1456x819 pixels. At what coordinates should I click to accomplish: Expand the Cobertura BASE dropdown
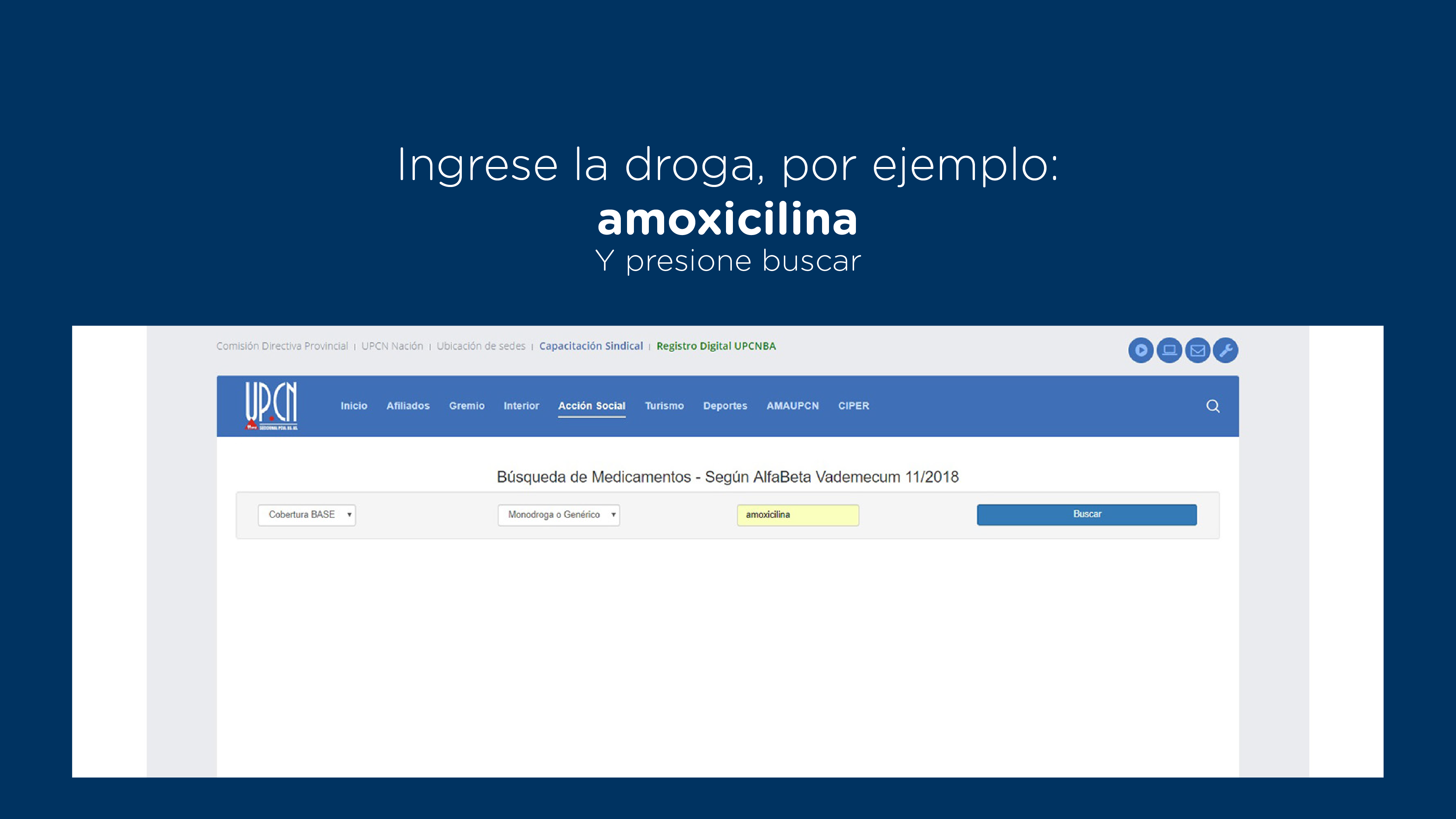307,515
